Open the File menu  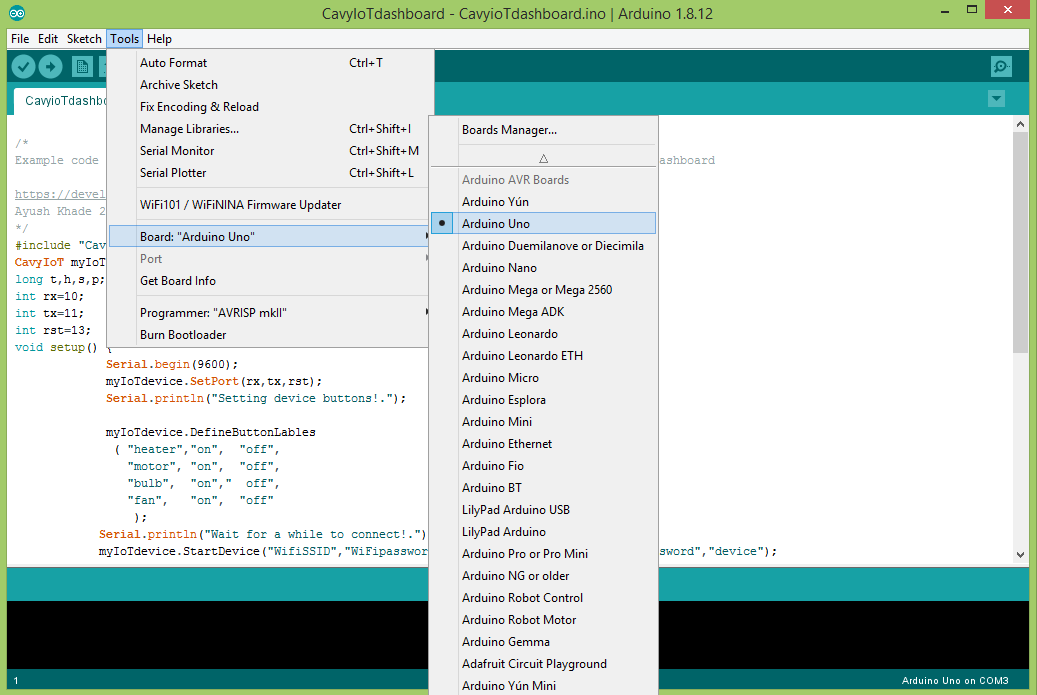(20, 39)
